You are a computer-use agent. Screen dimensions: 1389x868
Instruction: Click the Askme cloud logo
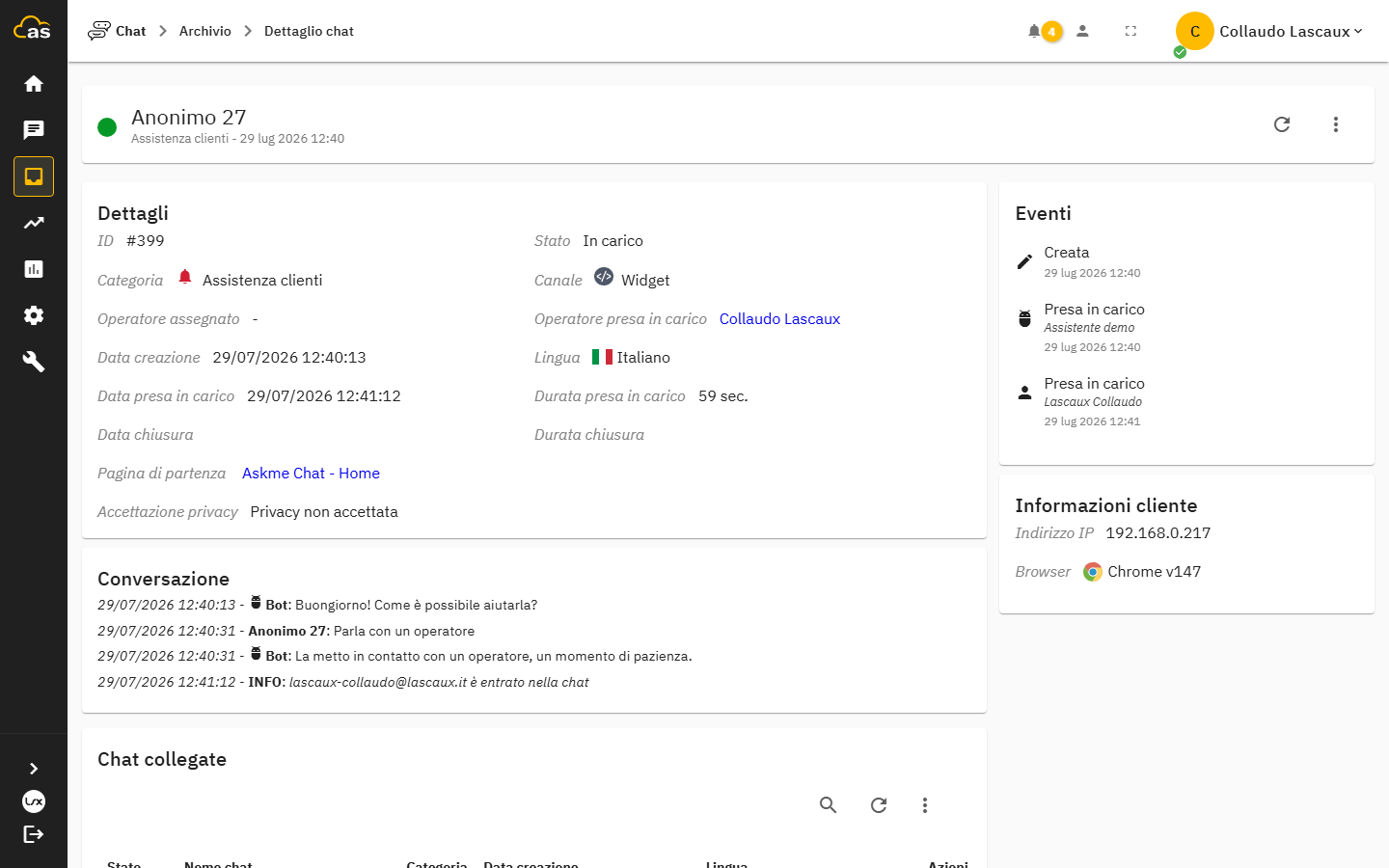(x=32, y=28)
